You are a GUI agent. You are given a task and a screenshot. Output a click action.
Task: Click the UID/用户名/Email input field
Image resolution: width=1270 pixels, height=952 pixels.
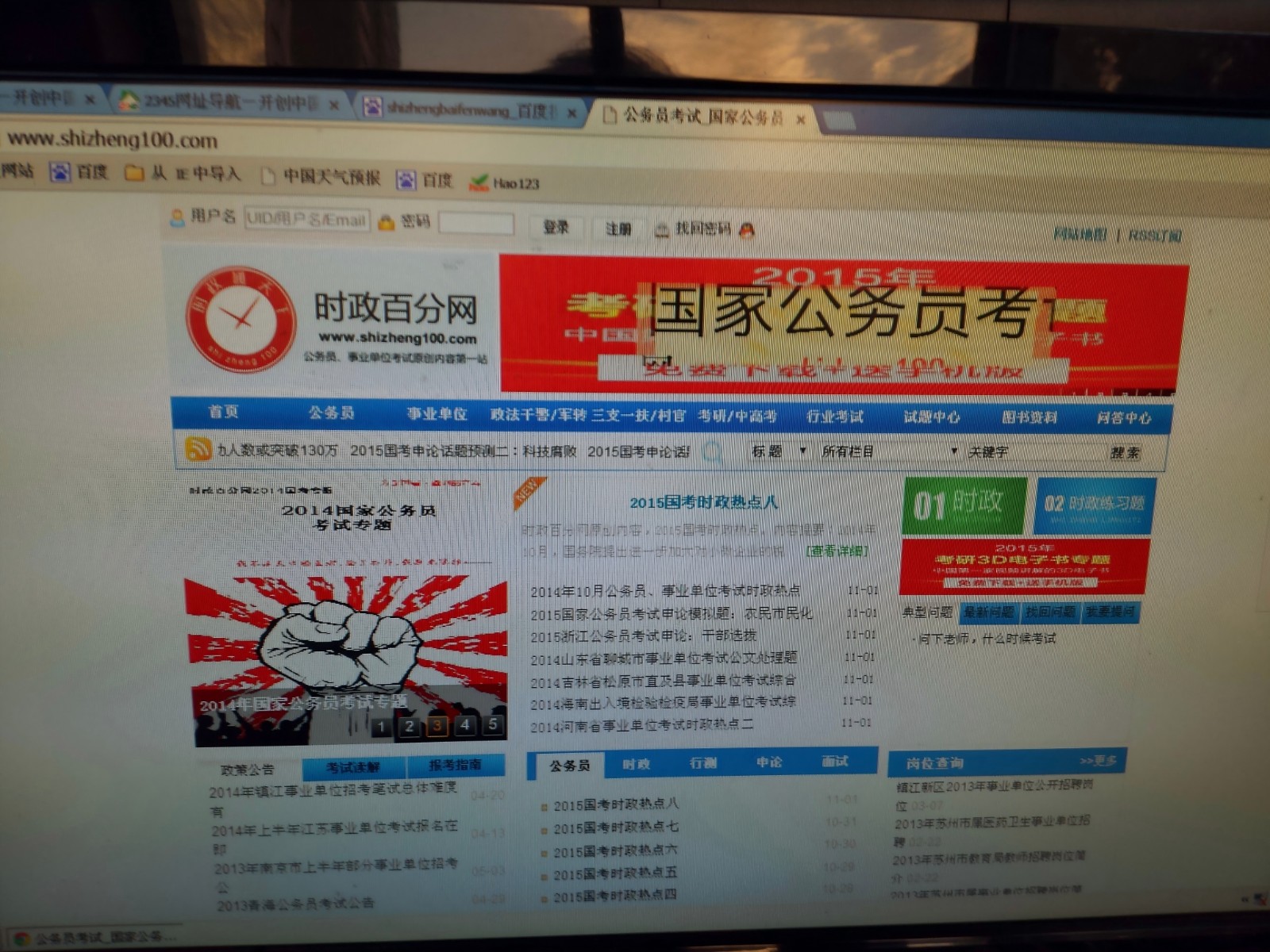[x=306, y=219]
